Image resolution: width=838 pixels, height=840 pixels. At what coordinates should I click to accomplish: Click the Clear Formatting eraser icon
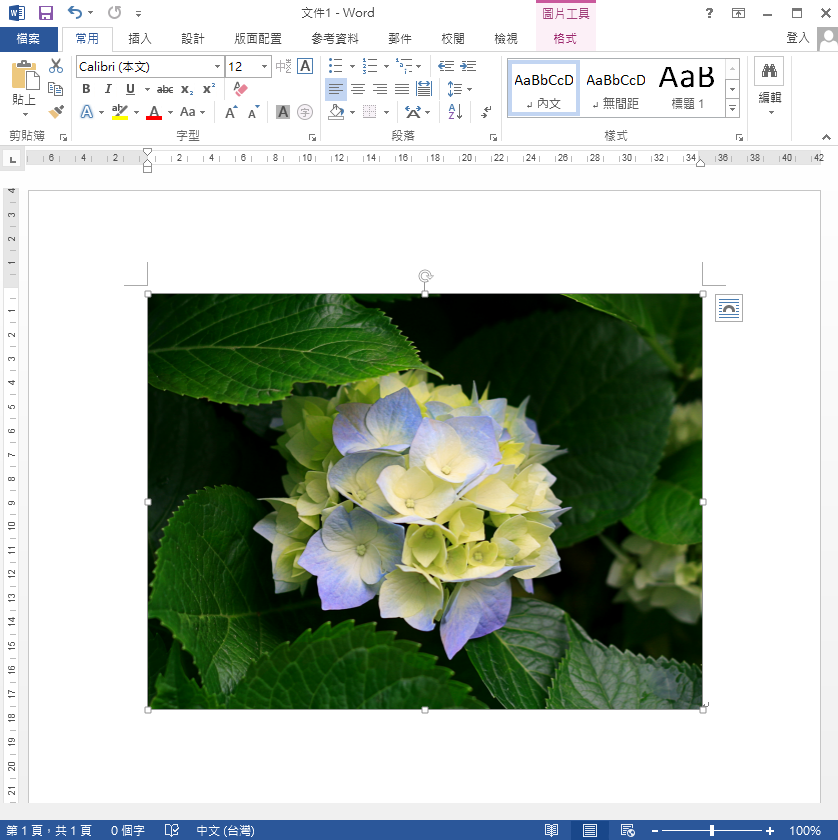tap(239, 89)
